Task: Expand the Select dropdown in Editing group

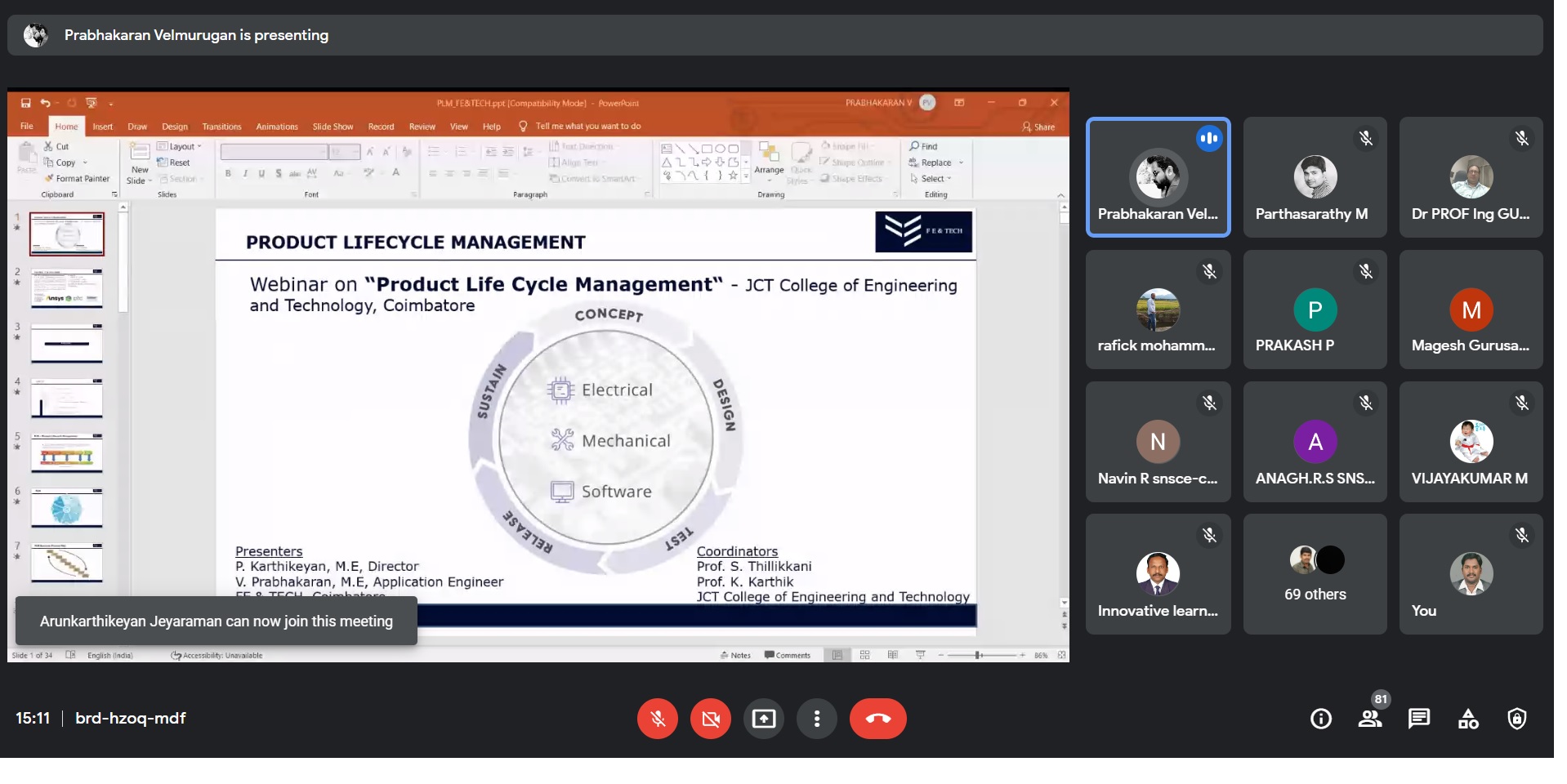Action: [x=935, y=178]
